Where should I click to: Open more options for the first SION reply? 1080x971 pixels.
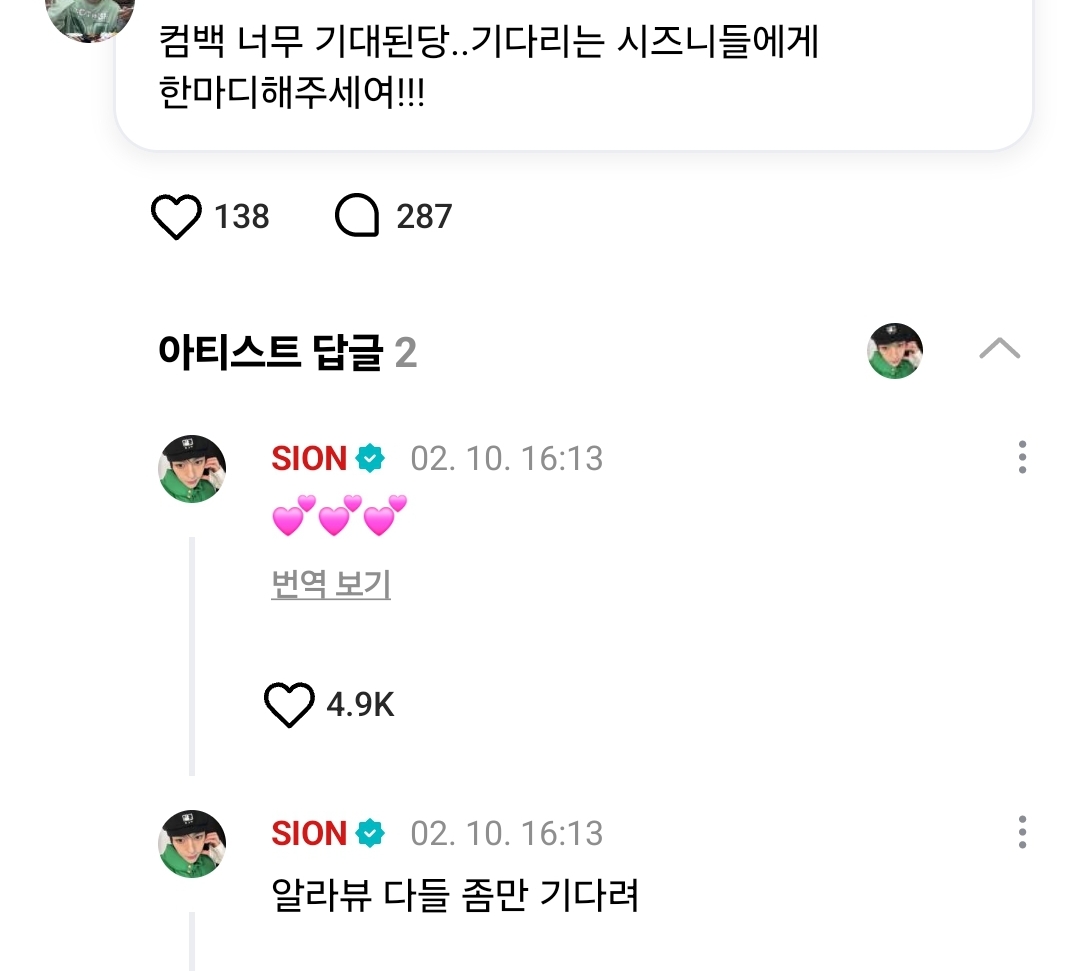[1021, 457]
